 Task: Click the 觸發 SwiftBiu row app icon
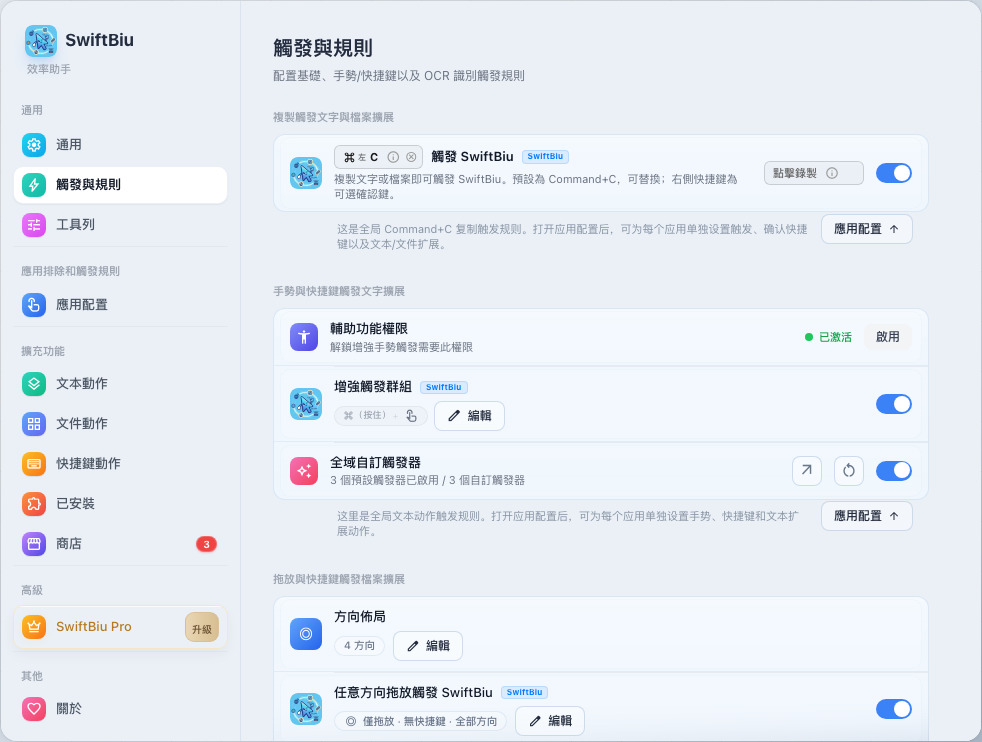306,173
